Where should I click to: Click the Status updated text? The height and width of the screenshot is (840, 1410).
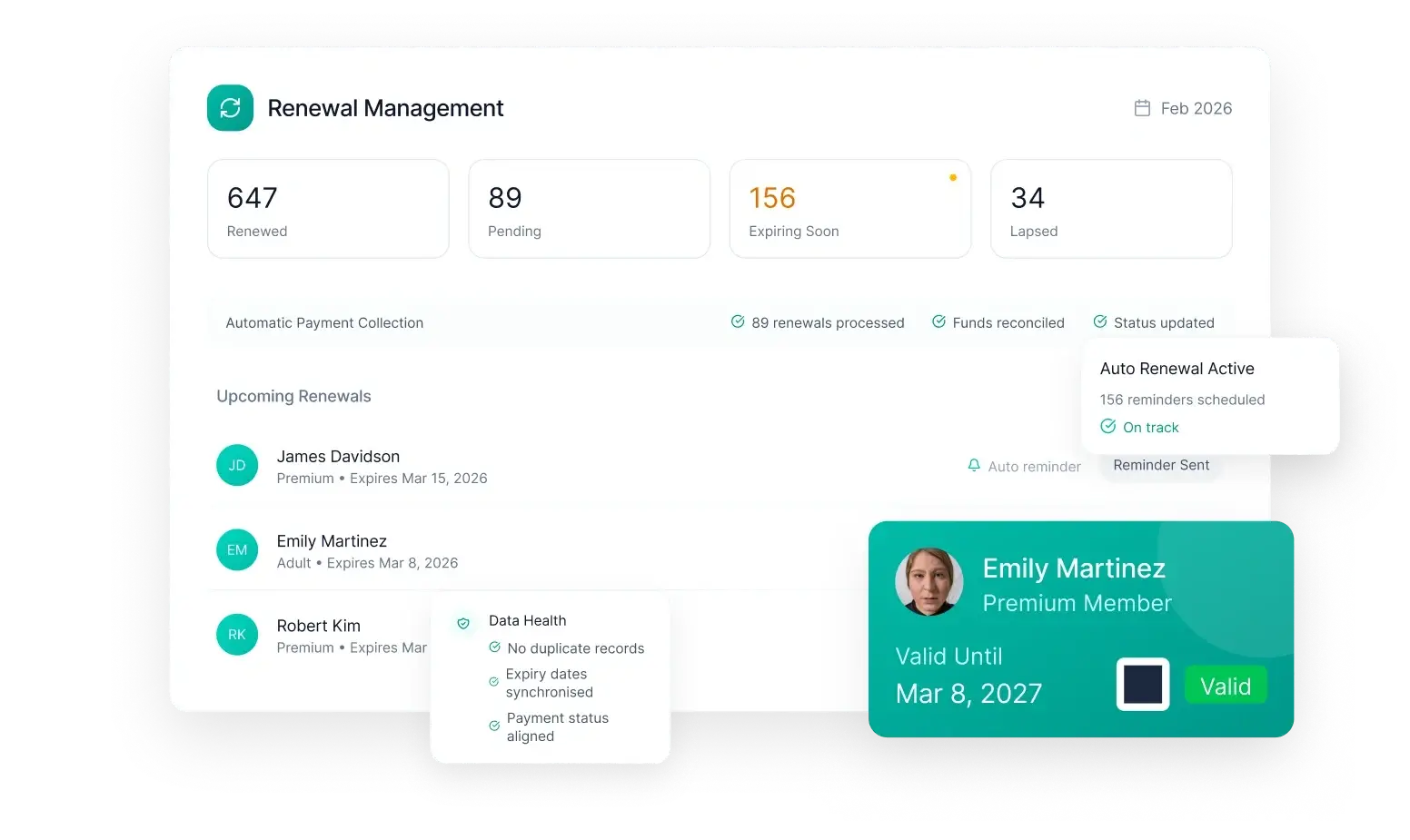1164,322
